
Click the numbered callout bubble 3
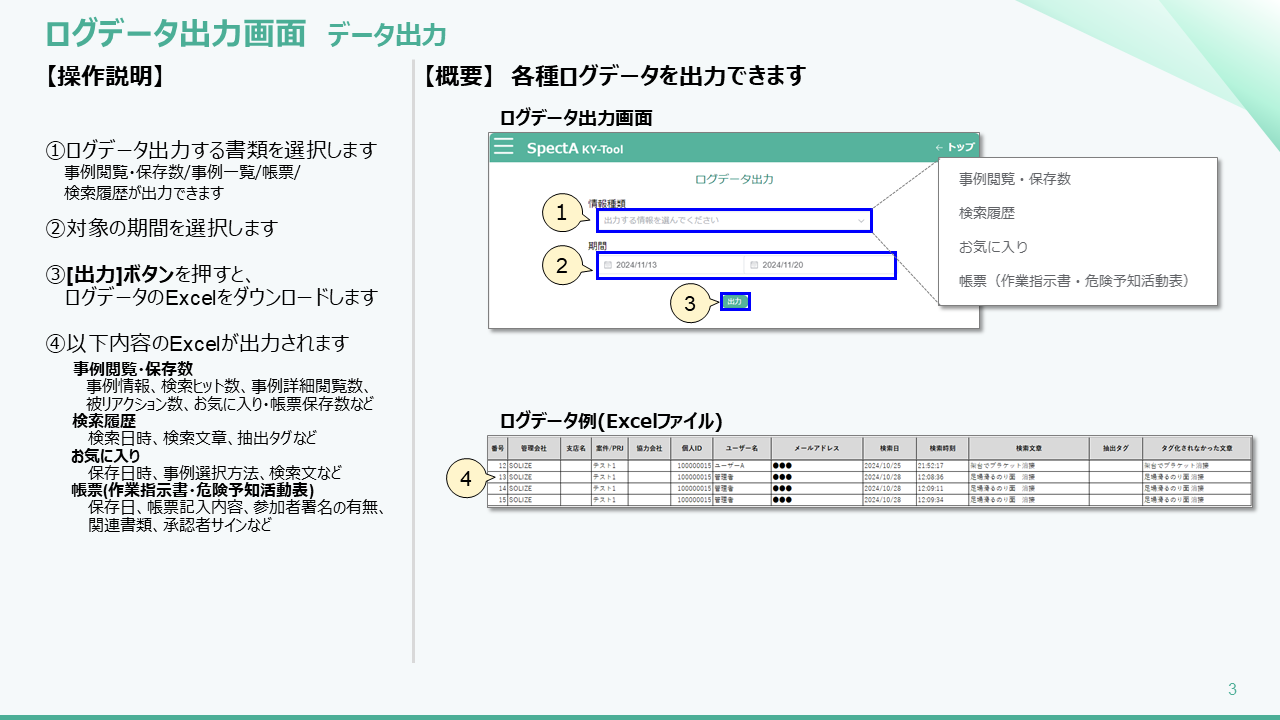click(688, 303)
